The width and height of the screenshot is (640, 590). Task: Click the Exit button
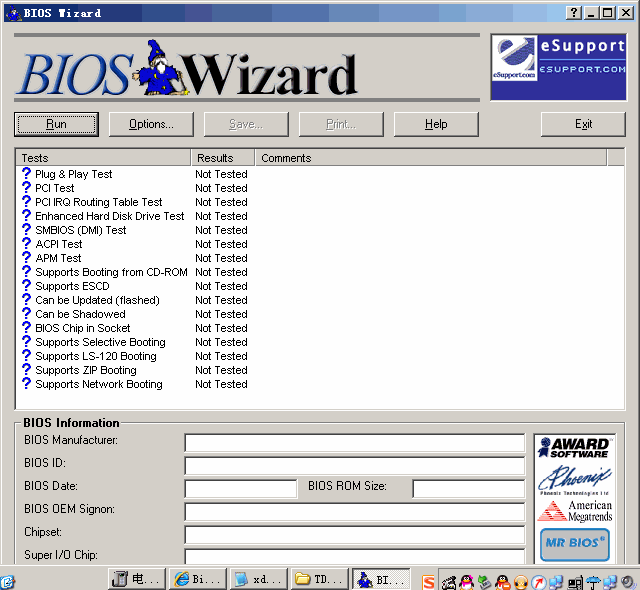click(583, 124)
